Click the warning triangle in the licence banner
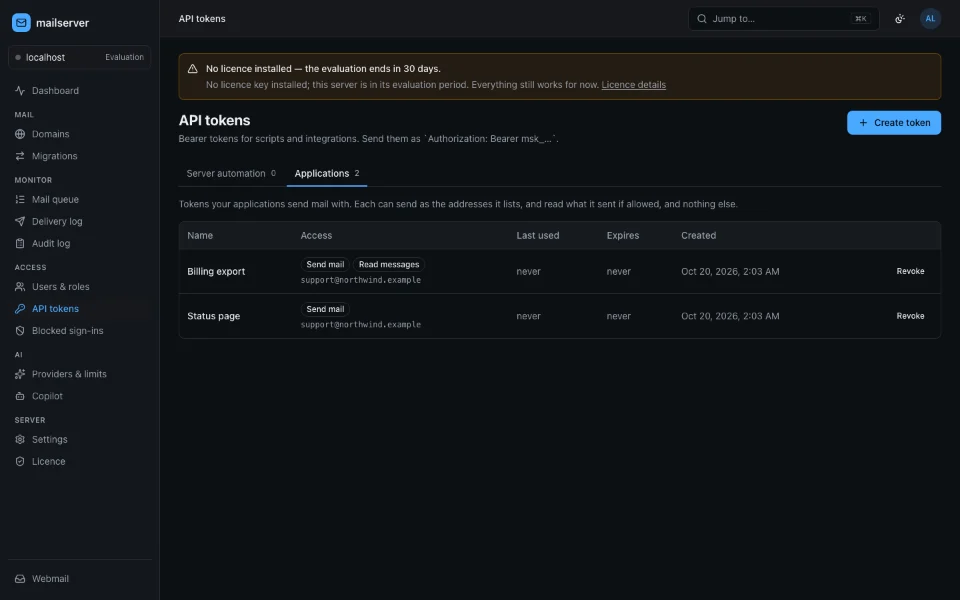Image resolution: width=960 pixels, height=600 pixels. [x=192, y=69]
